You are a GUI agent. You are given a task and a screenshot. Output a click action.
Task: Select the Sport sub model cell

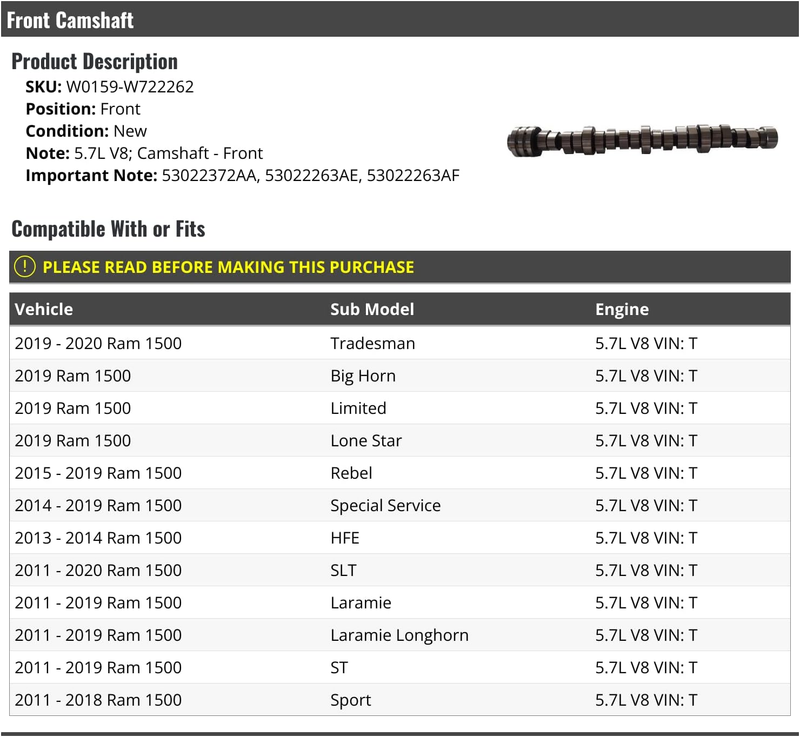click(351, 700)
